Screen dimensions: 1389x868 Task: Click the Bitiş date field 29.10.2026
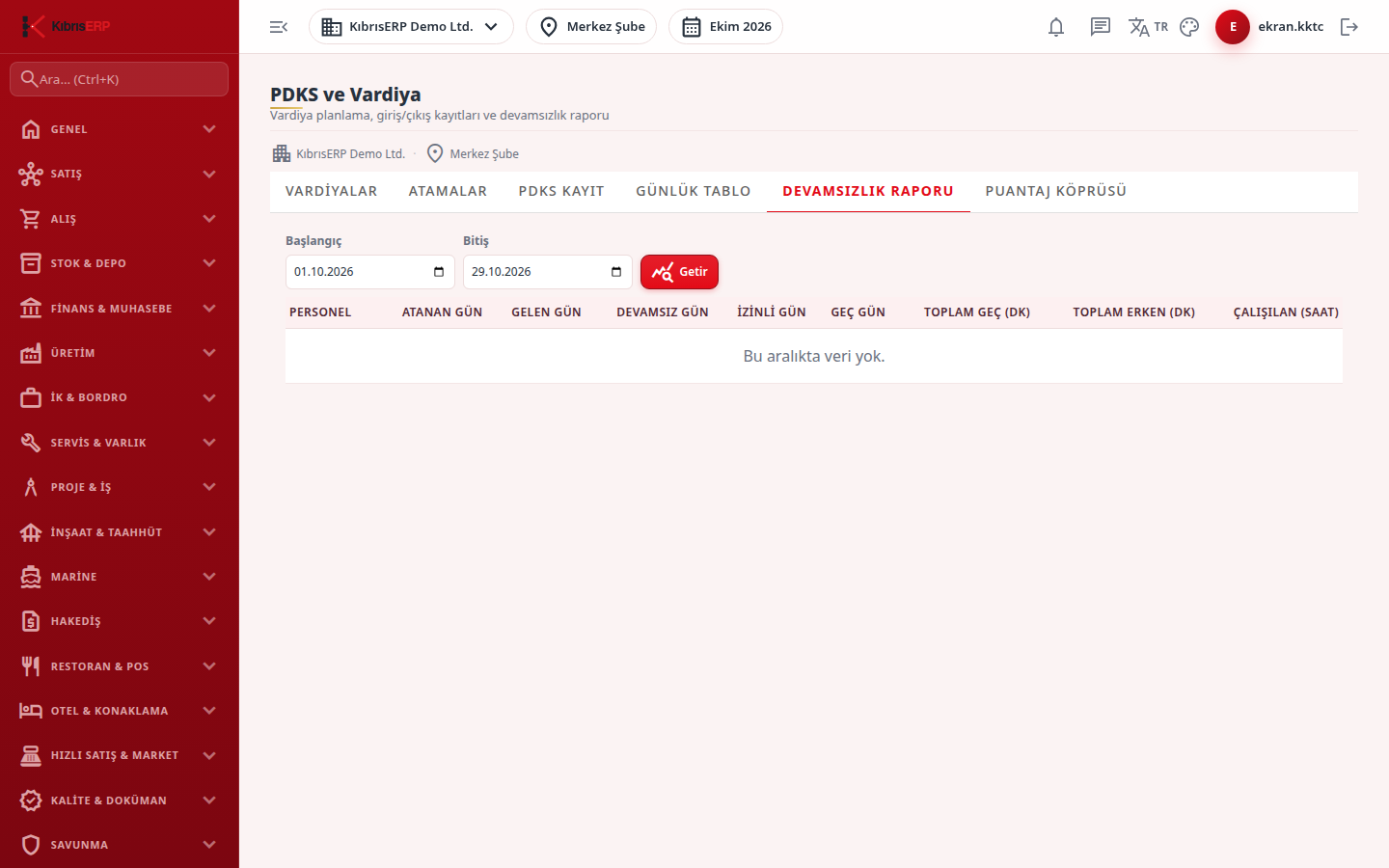pos(548,272)
